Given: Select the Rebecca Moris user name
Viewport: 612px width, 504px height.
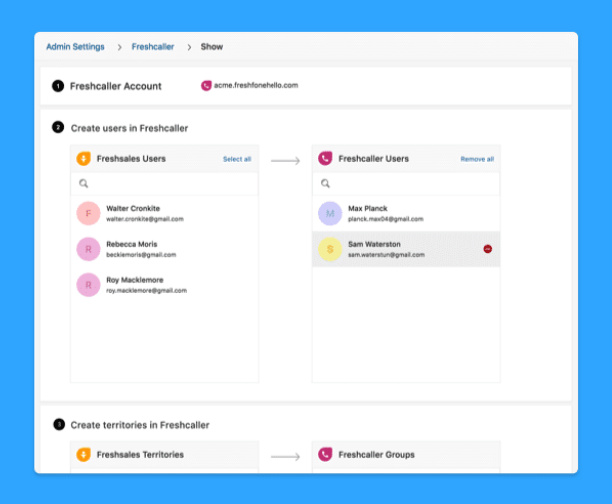Looking at the screenshot, I should point(132,244).
